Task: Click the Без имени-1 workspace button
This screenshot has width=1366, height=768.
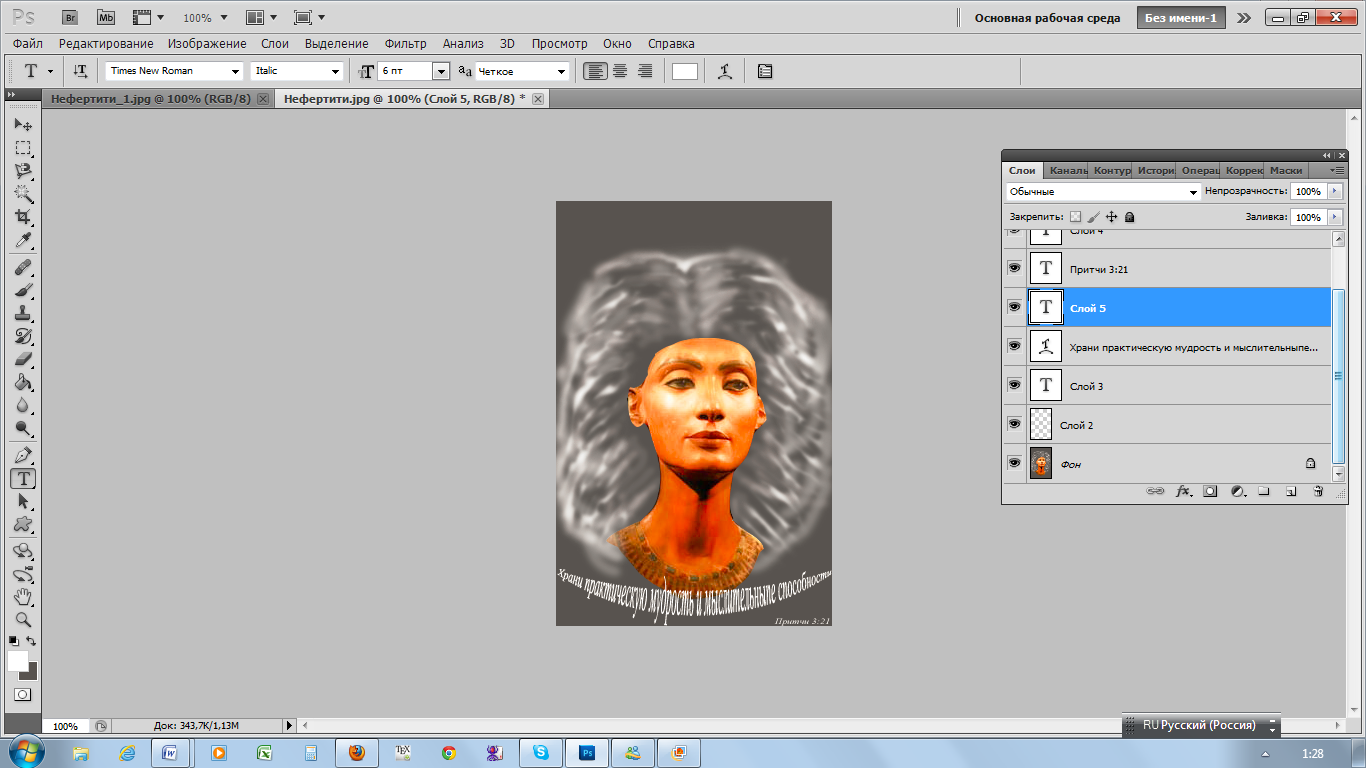Action: click(x=1181, y=18)
